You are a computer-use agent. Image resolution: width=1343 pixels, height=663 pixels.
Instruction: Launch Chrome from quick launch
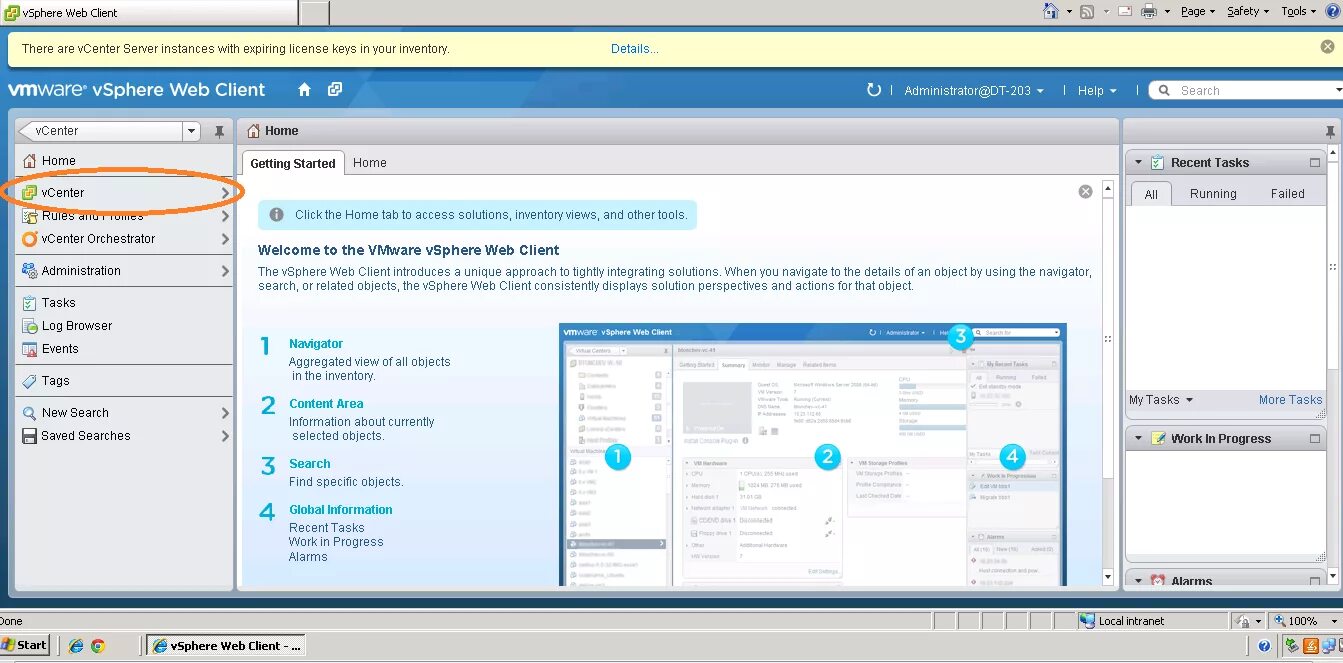(98, 646)
